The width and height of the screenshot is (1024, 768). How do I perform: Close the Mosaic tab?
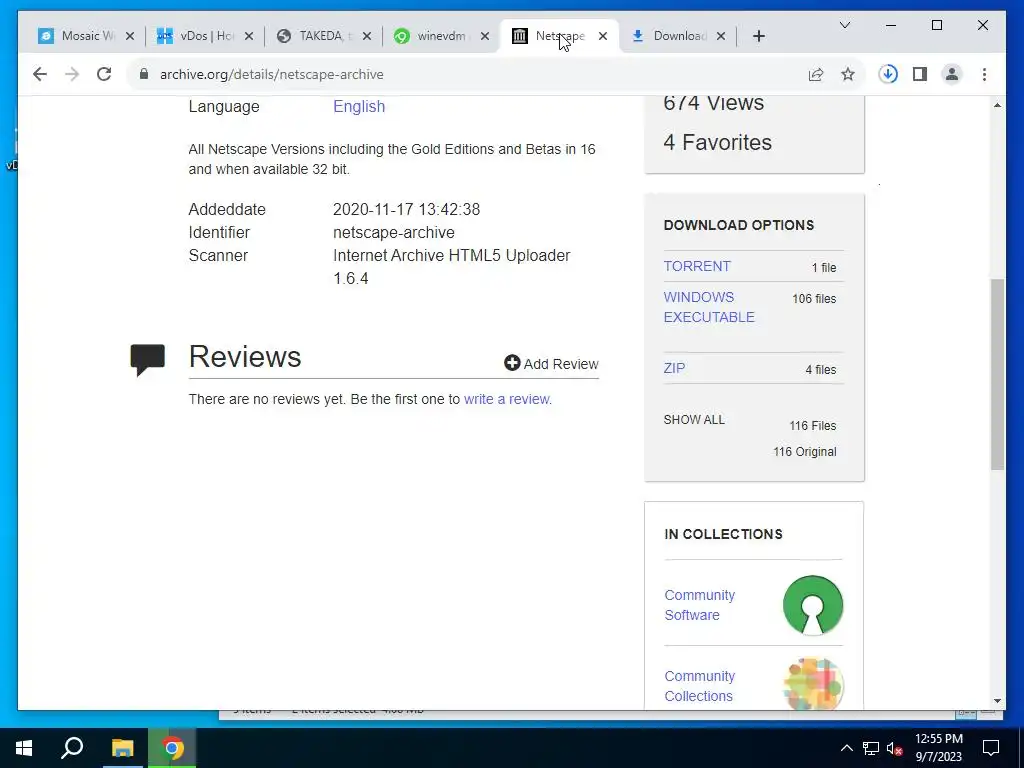[x=130, y=36]
